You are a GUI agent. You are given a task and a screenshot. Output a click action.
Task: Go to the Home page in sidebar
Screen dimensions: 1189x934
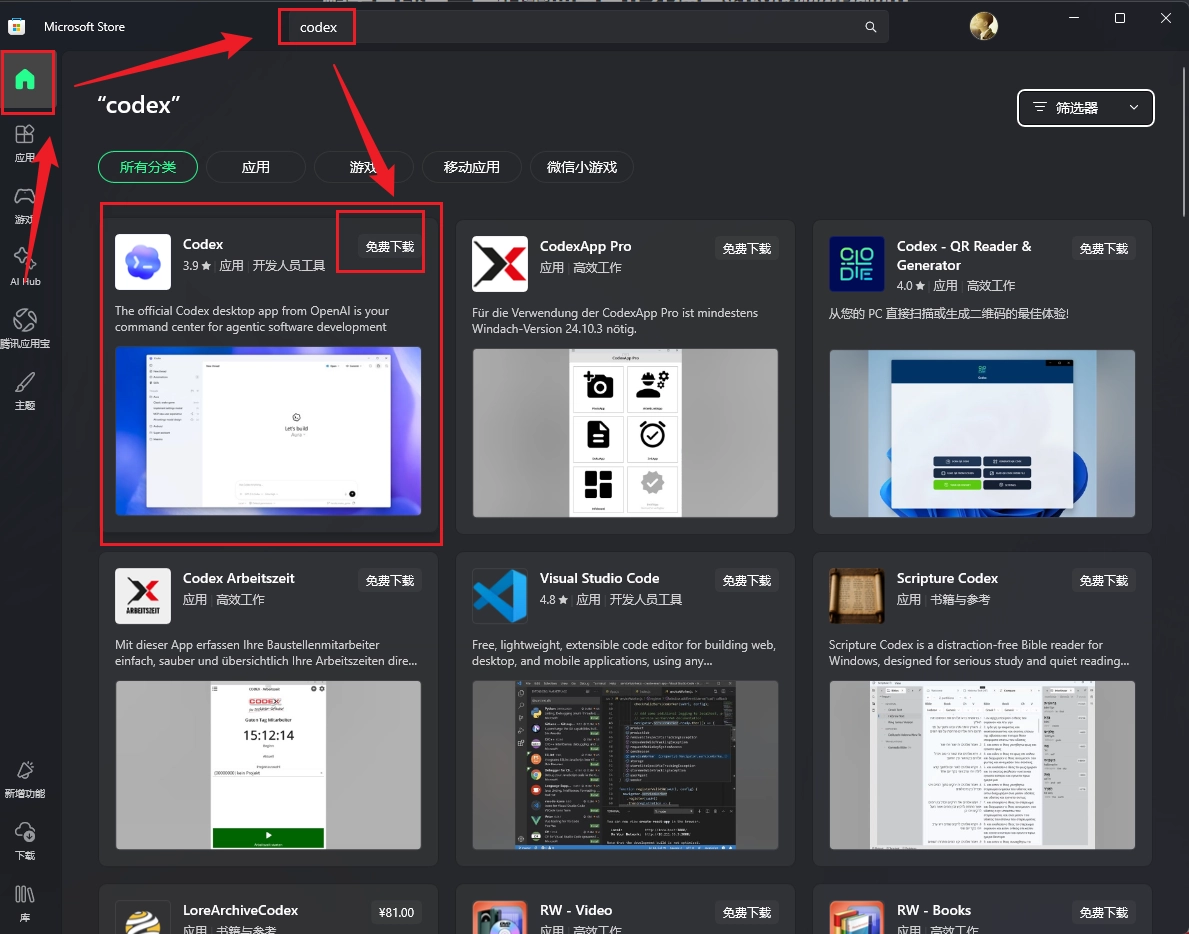25,80
